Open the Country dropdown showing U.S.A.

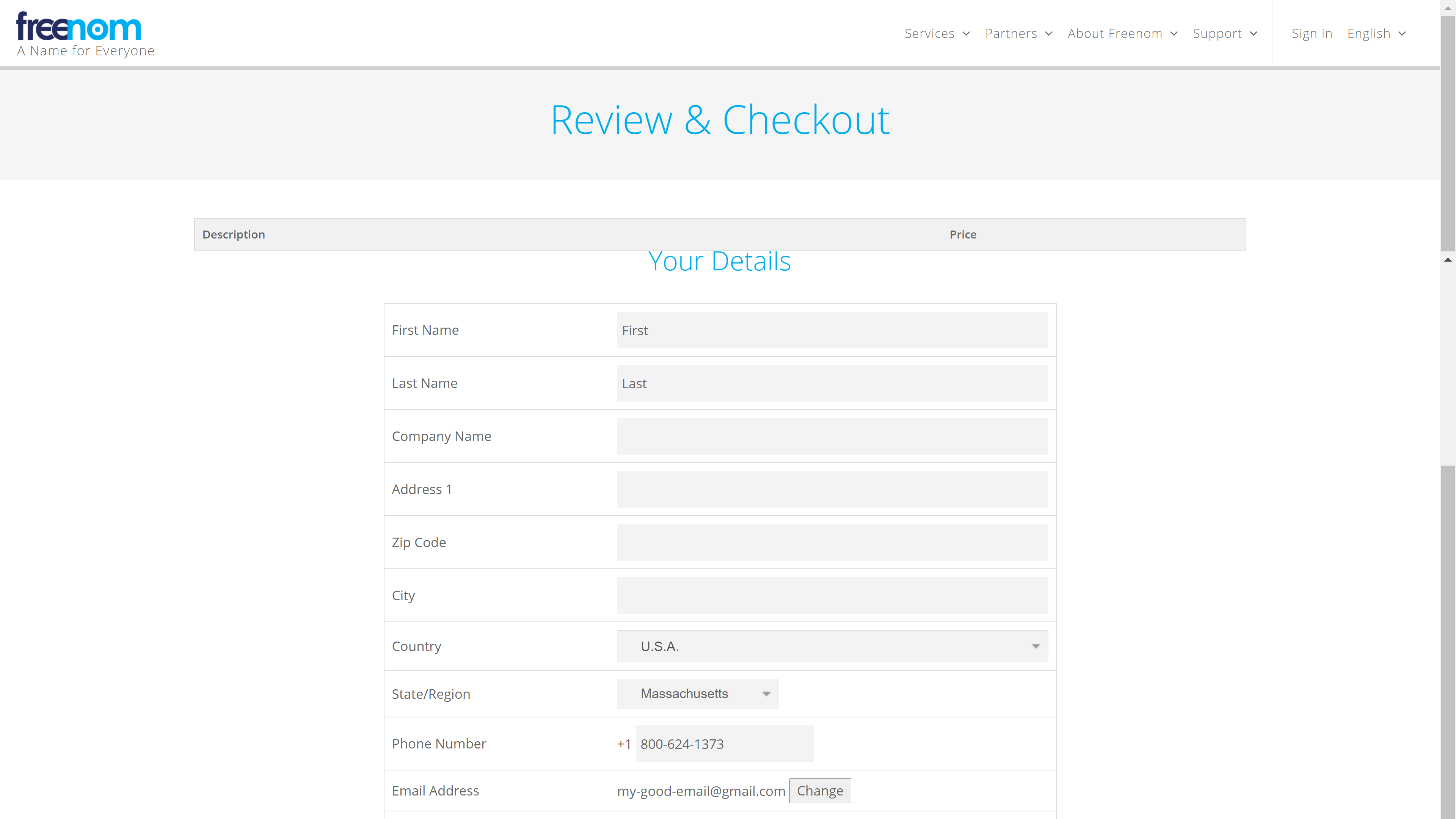coord(832,646)
